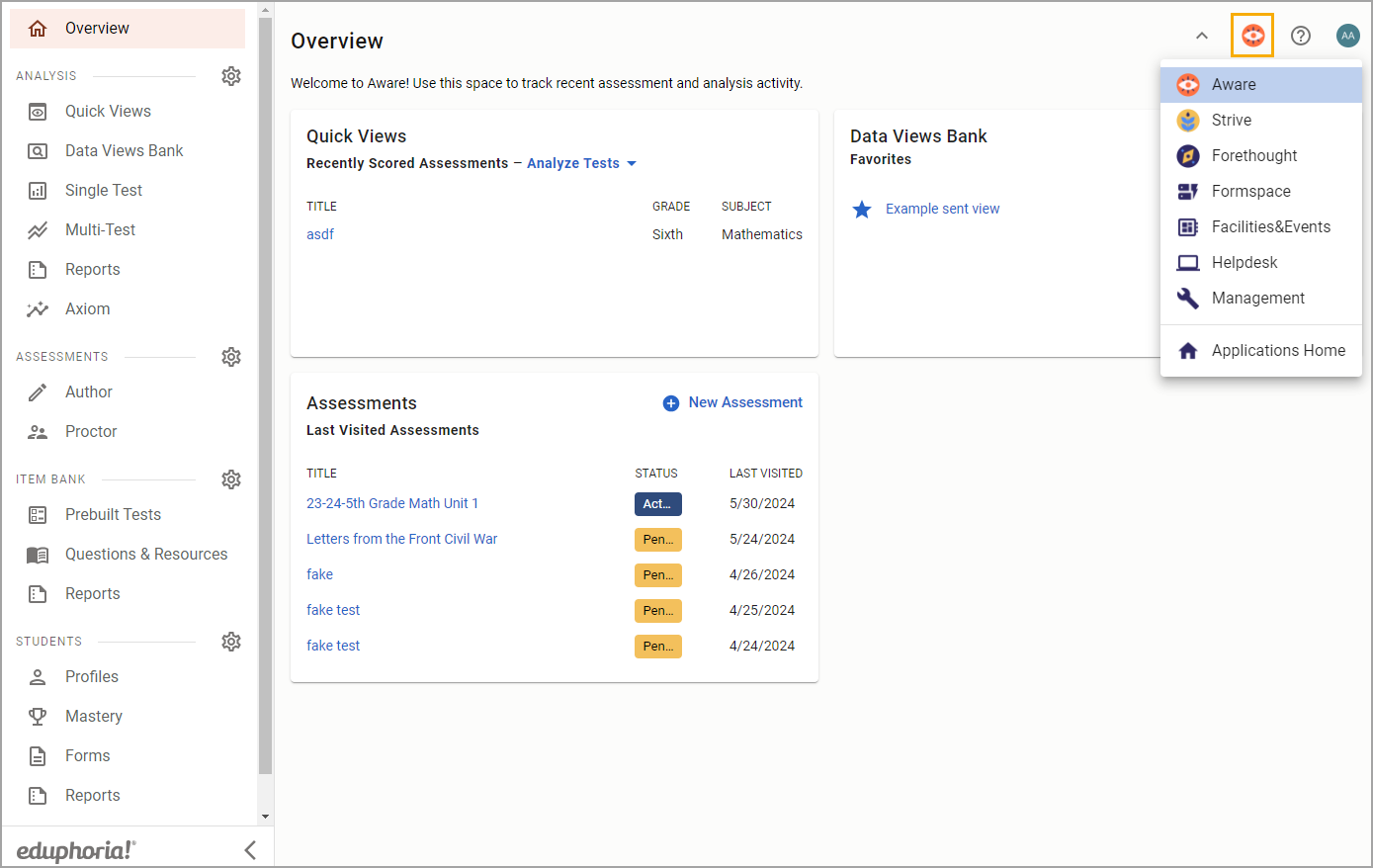The width and height of the screenshot is (1373, 868).
Task: Open Item Bank section settings gear
Action: point(231,479)
